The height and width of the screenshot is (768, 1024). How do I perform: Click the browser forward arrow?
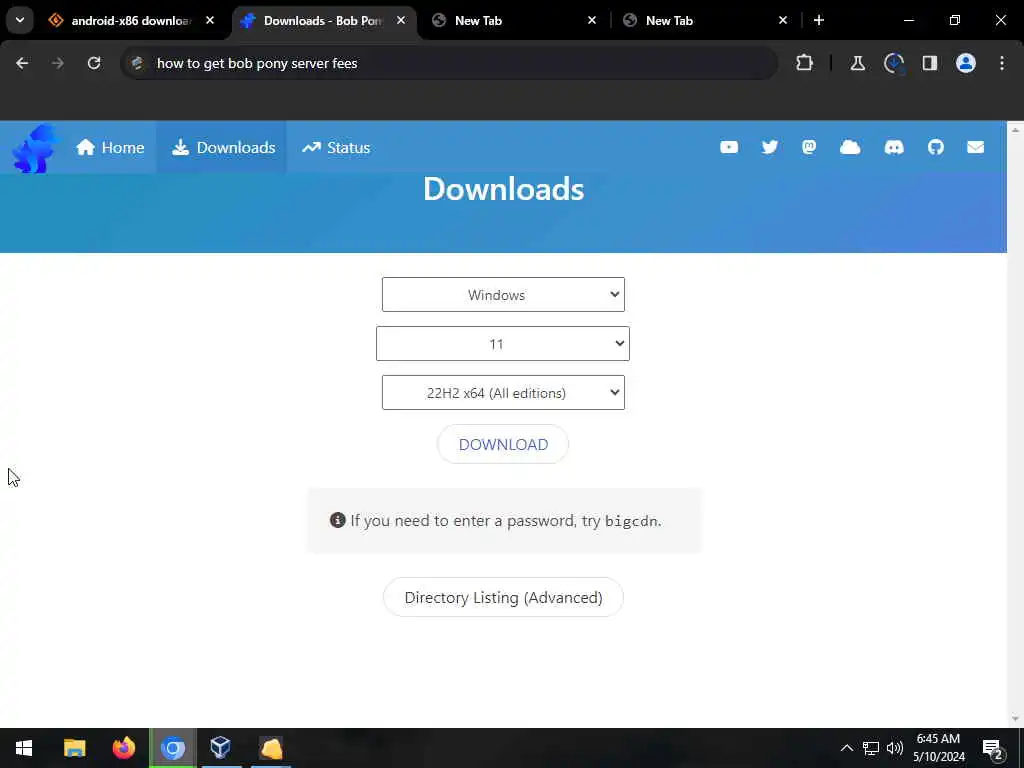click(57, 63)
